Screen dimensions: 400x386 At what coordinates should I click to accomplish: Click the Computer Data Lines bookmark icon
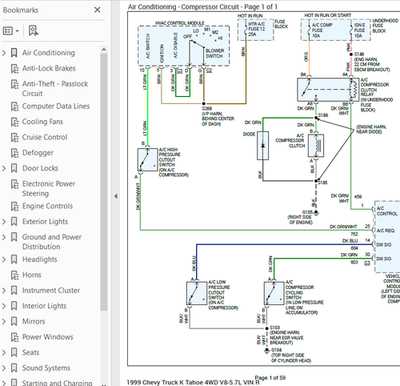point(14,107)
